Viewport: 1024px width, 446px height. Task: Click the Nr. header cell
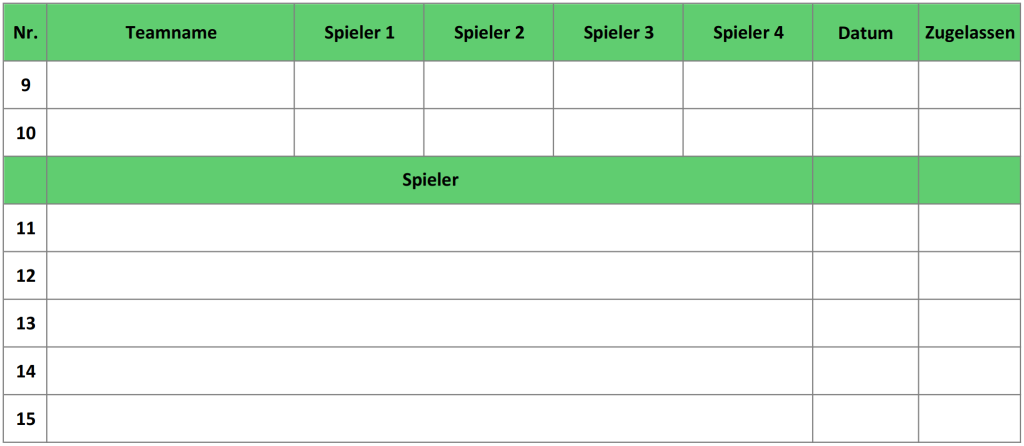[x=26, y=32]
